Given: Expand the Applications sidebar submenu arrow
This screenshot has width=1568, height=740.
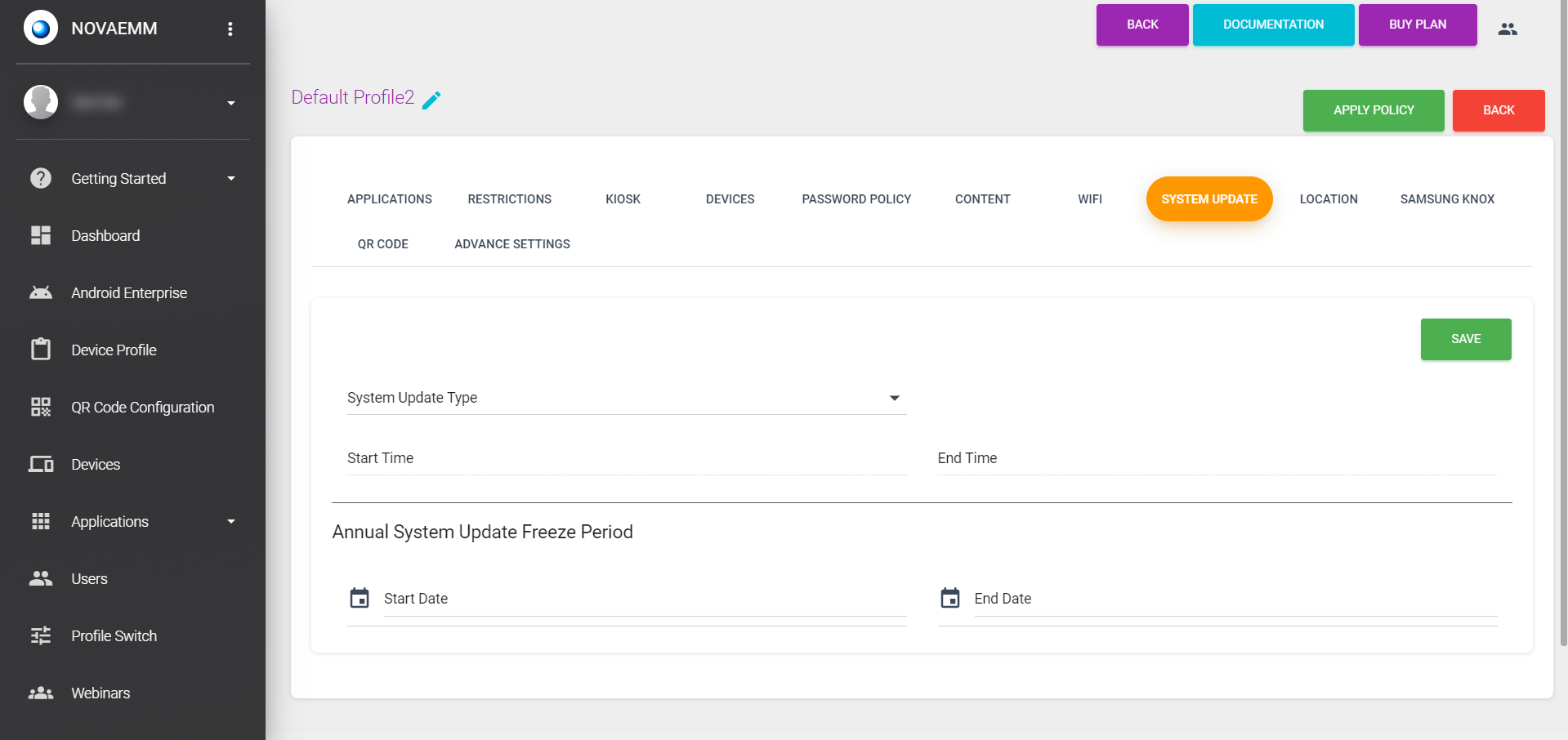Looking at the screenshot, I should (231, 521).
